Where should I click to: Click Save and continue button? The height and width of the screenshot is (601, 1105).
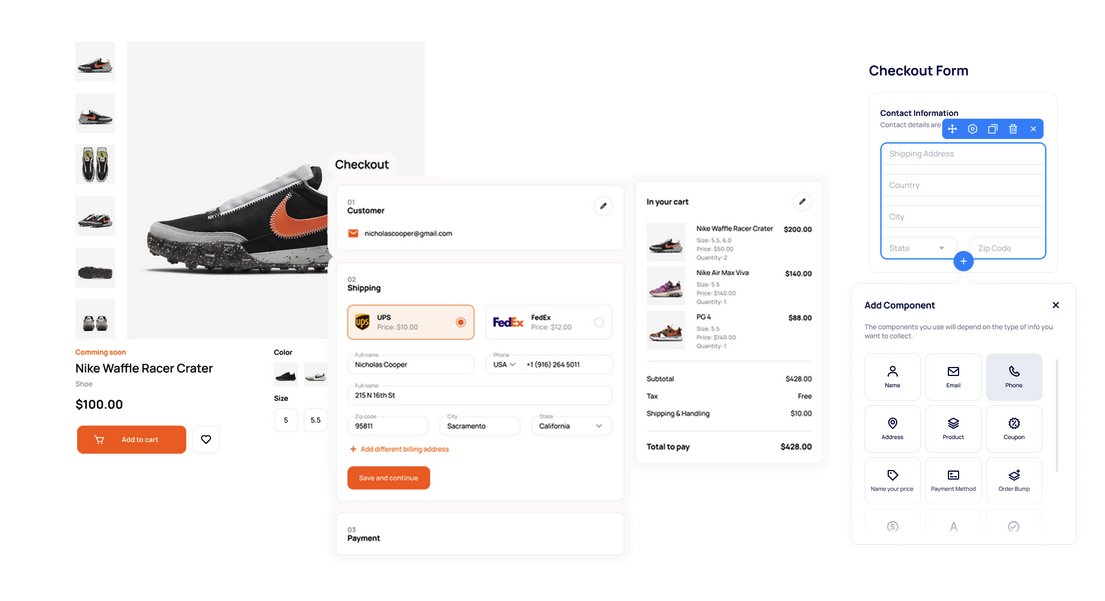coord(388,478)
